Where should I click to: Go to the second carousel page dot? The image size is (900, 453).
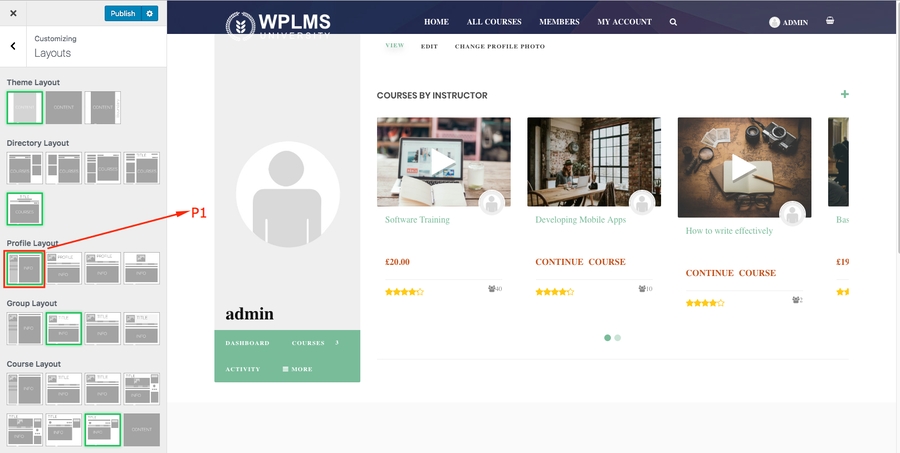[618, 338]
